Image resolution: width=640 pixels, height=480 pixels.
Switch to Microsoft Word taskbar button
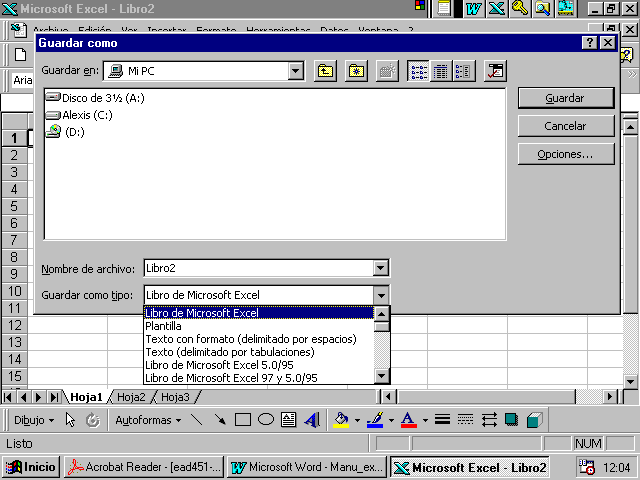[307, 467]
